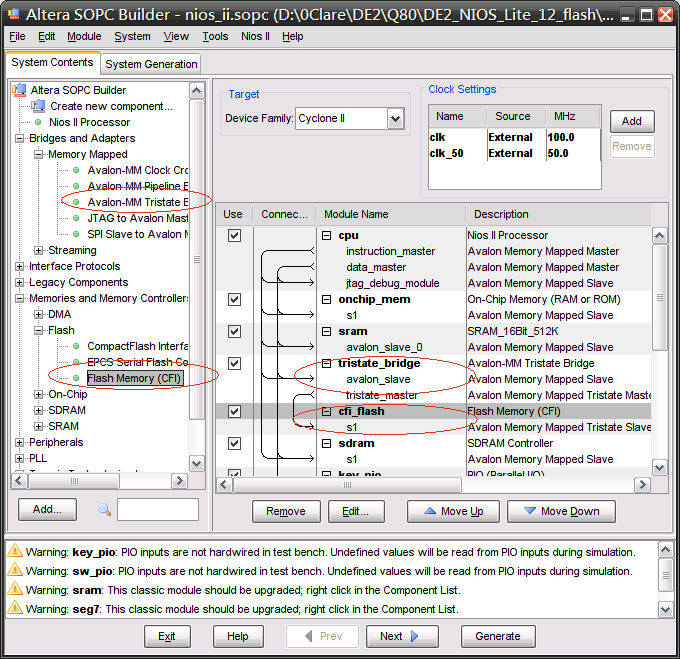Click the Move Up button
Viewport: 680px width, 659px height.
point(453,511)
